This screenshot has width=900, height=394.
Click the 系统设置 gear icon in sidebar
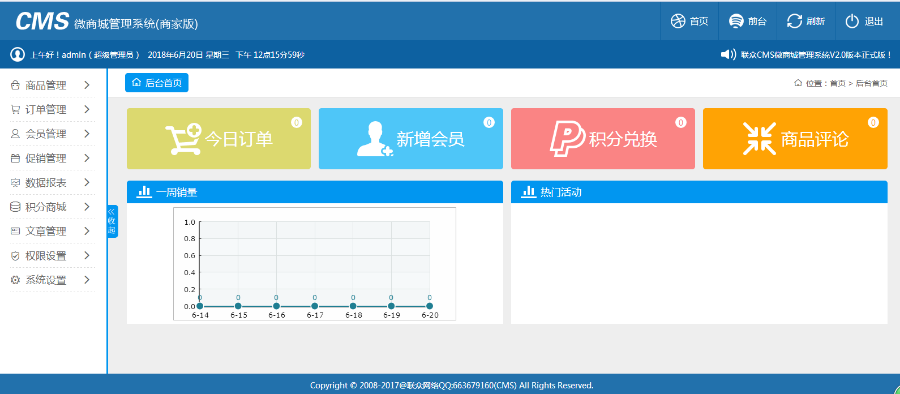click(x=15, y=280)
